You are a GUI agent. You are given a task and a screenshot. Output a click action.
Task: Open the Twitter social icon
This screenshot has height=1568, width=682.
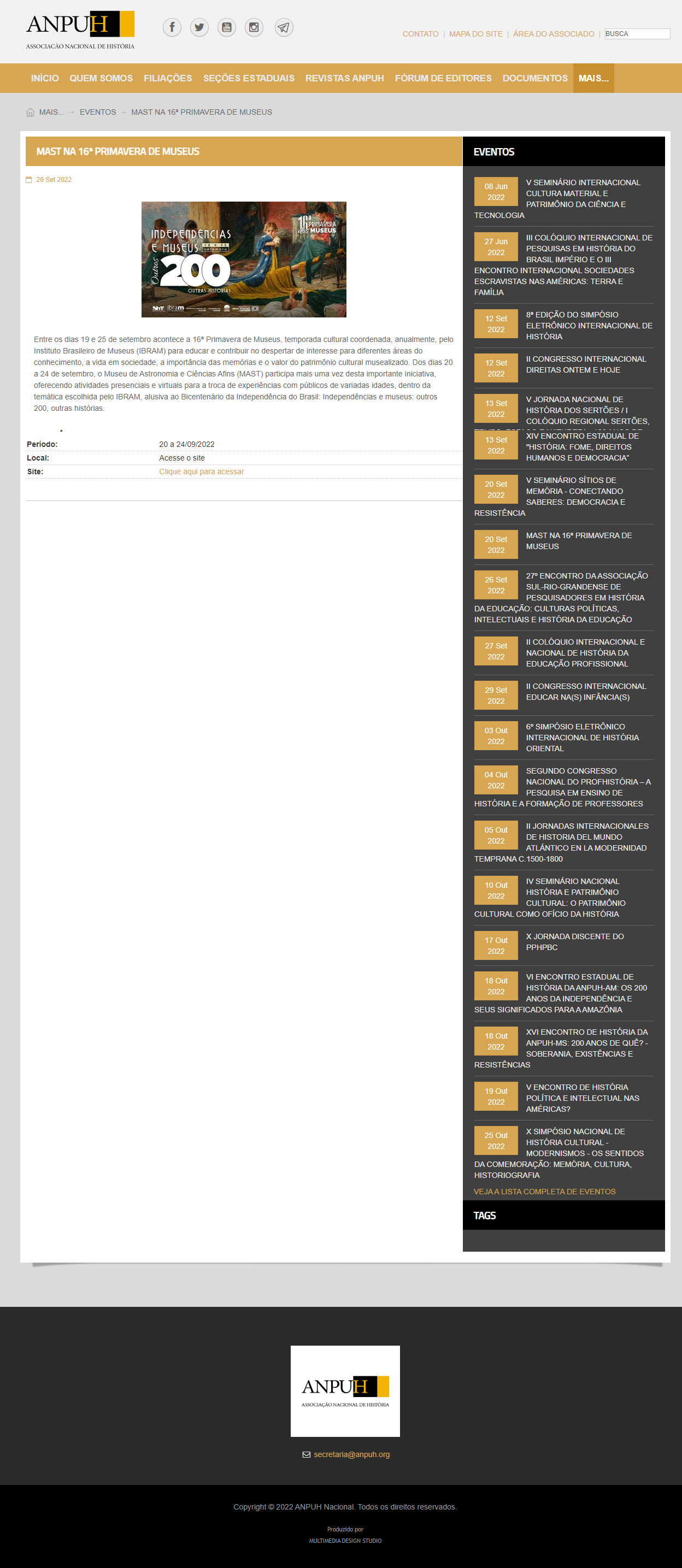(199, 27)
